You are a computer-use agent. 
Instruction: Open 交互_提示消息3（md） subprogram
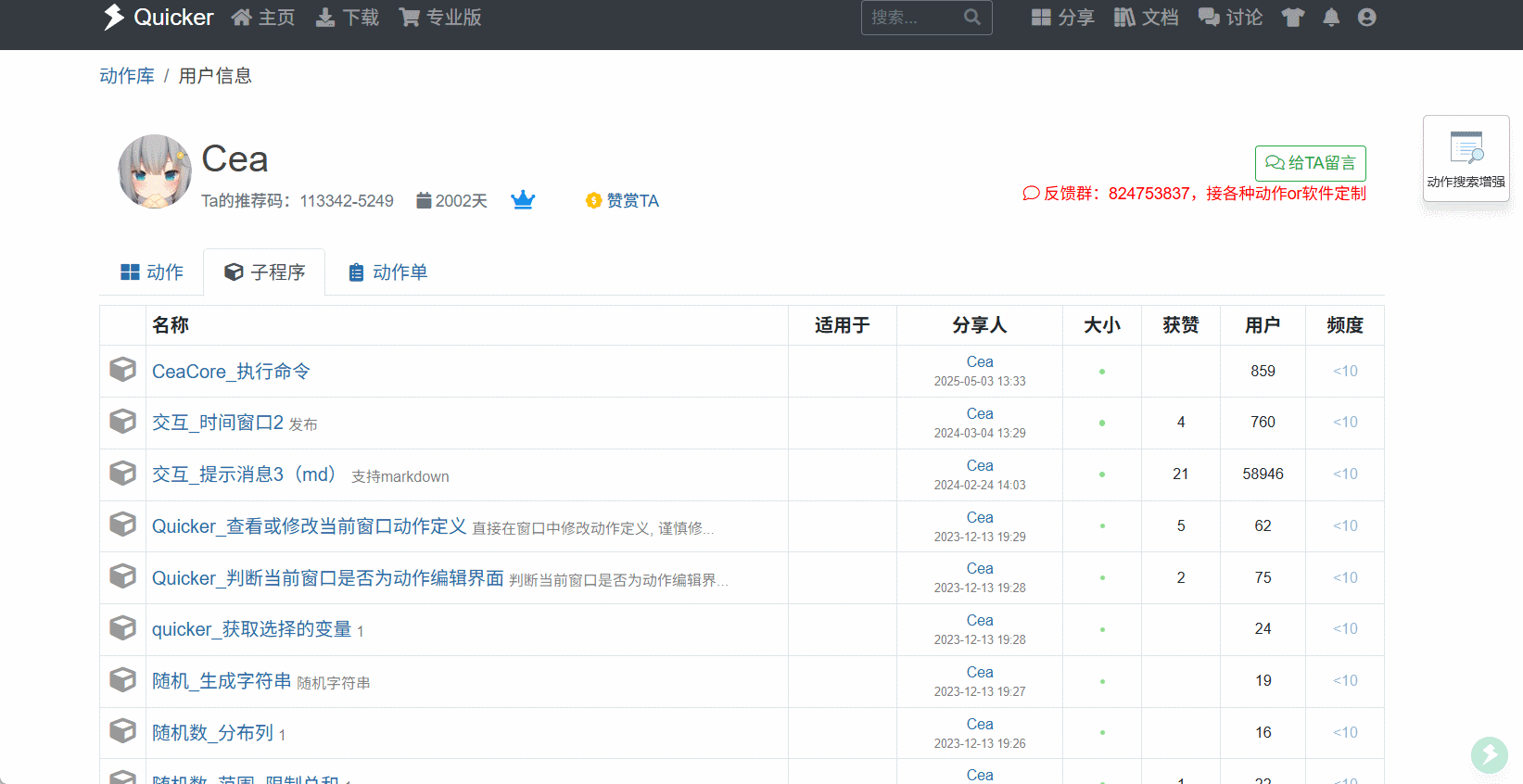pos(247,474)
